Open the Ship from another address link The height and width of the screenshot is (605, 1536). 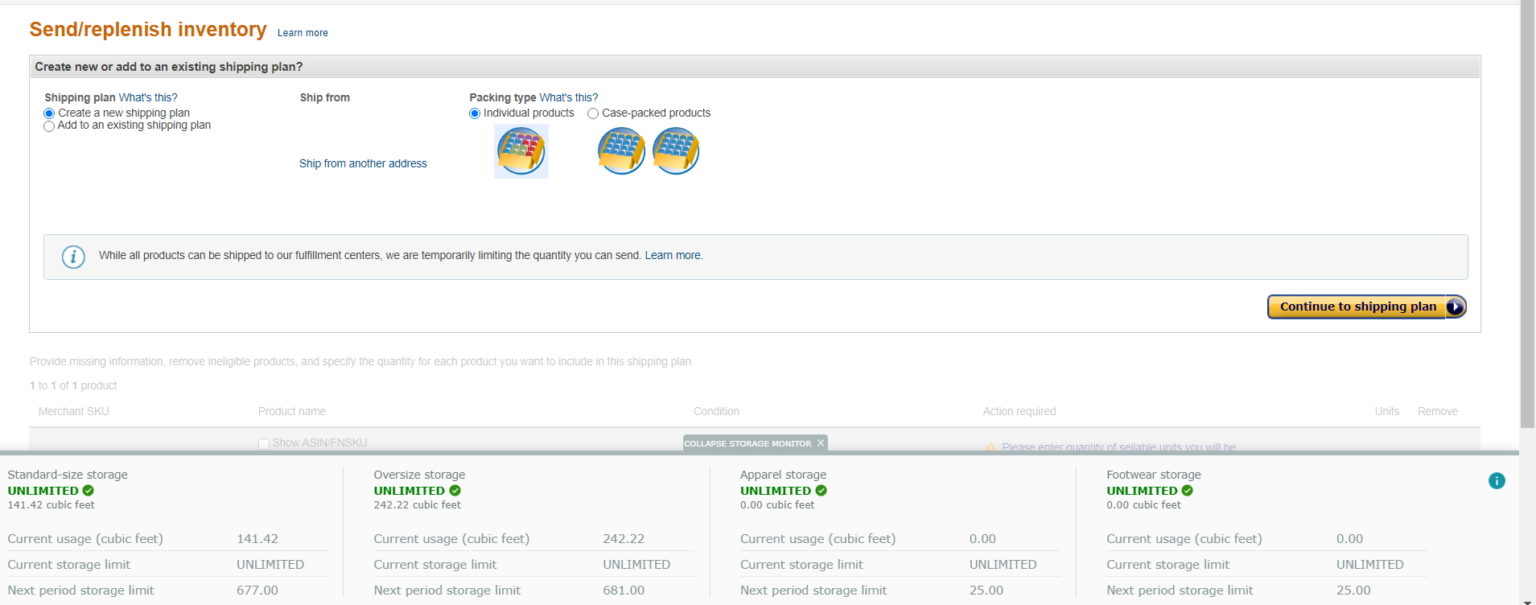(x=362, y=162)
